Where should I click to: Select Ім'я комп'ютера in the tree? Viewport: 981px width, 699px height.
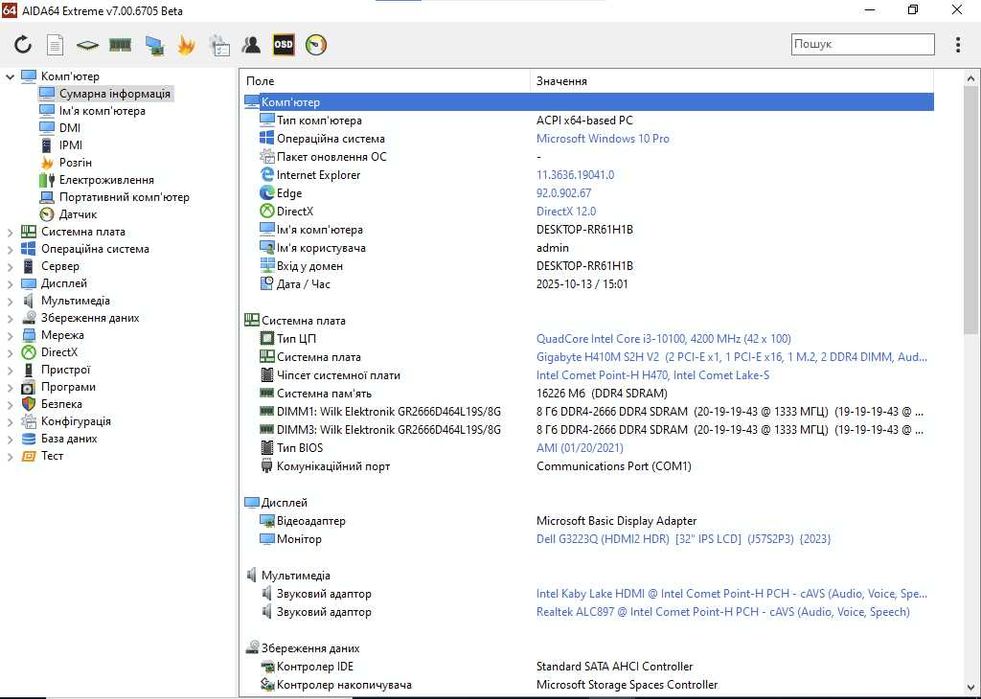click(x=102, y=111)
